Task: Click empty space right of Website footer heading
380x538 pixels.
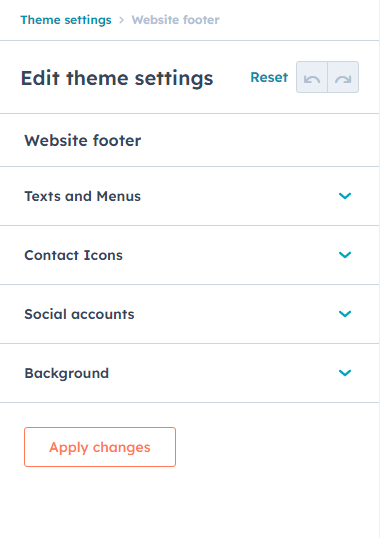Action: point(257,140)
